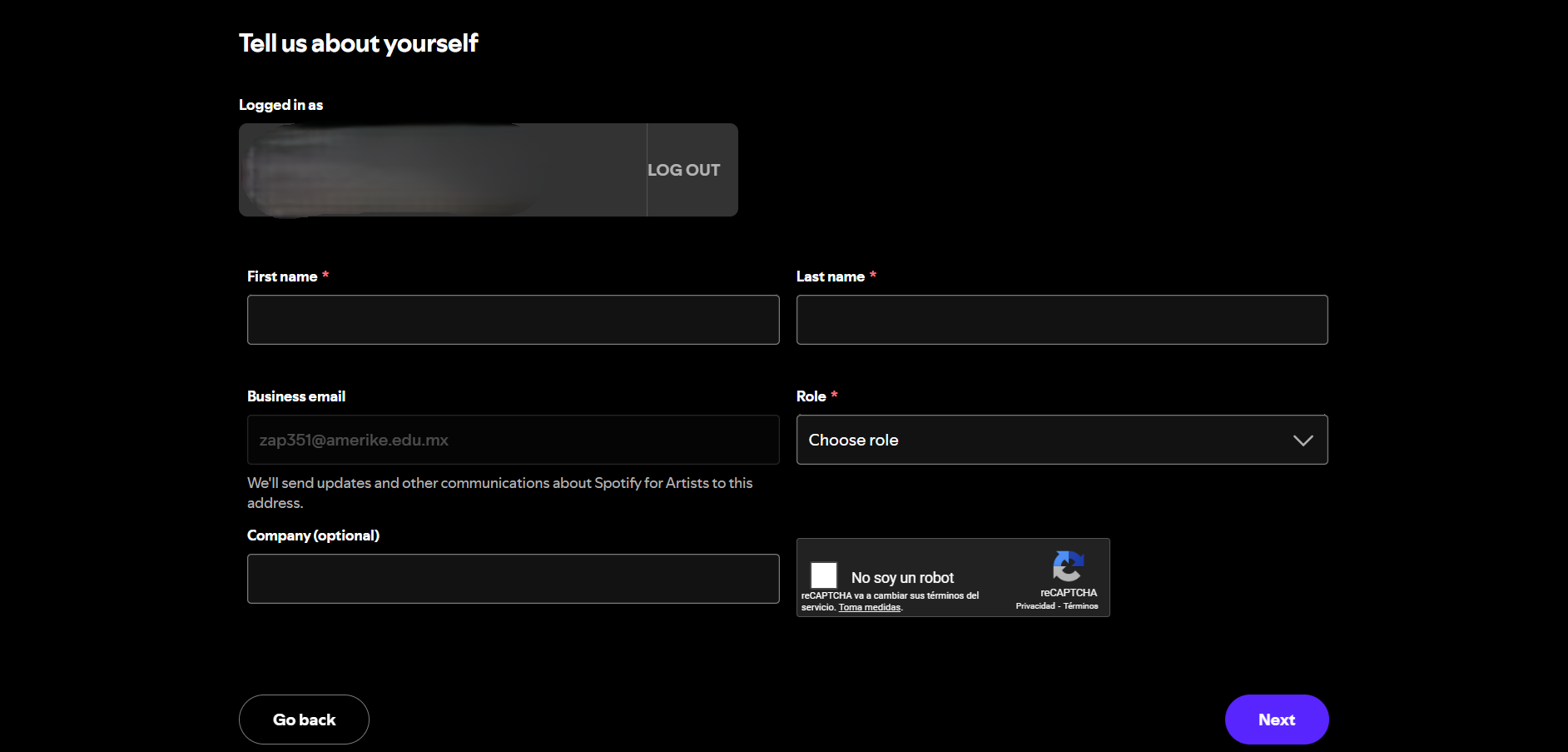Click the "First name" field label
1568x752 pixels.
coord(282,276)
